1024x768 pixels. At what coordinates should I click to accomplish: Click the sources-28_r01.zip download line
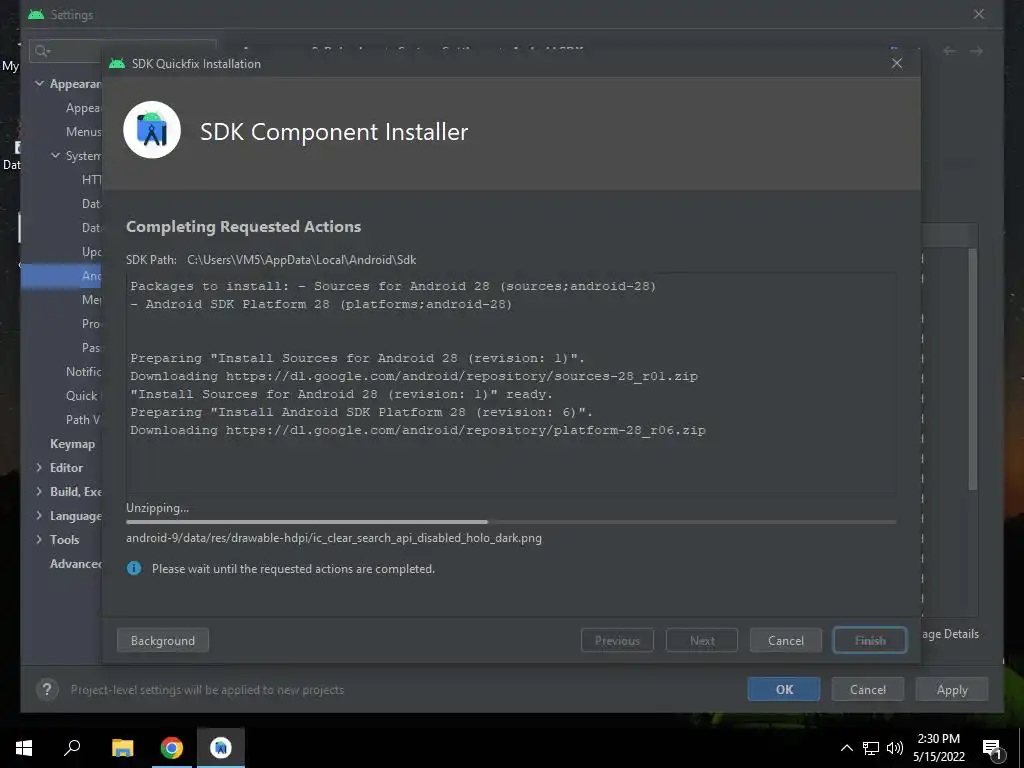(414, 376)
